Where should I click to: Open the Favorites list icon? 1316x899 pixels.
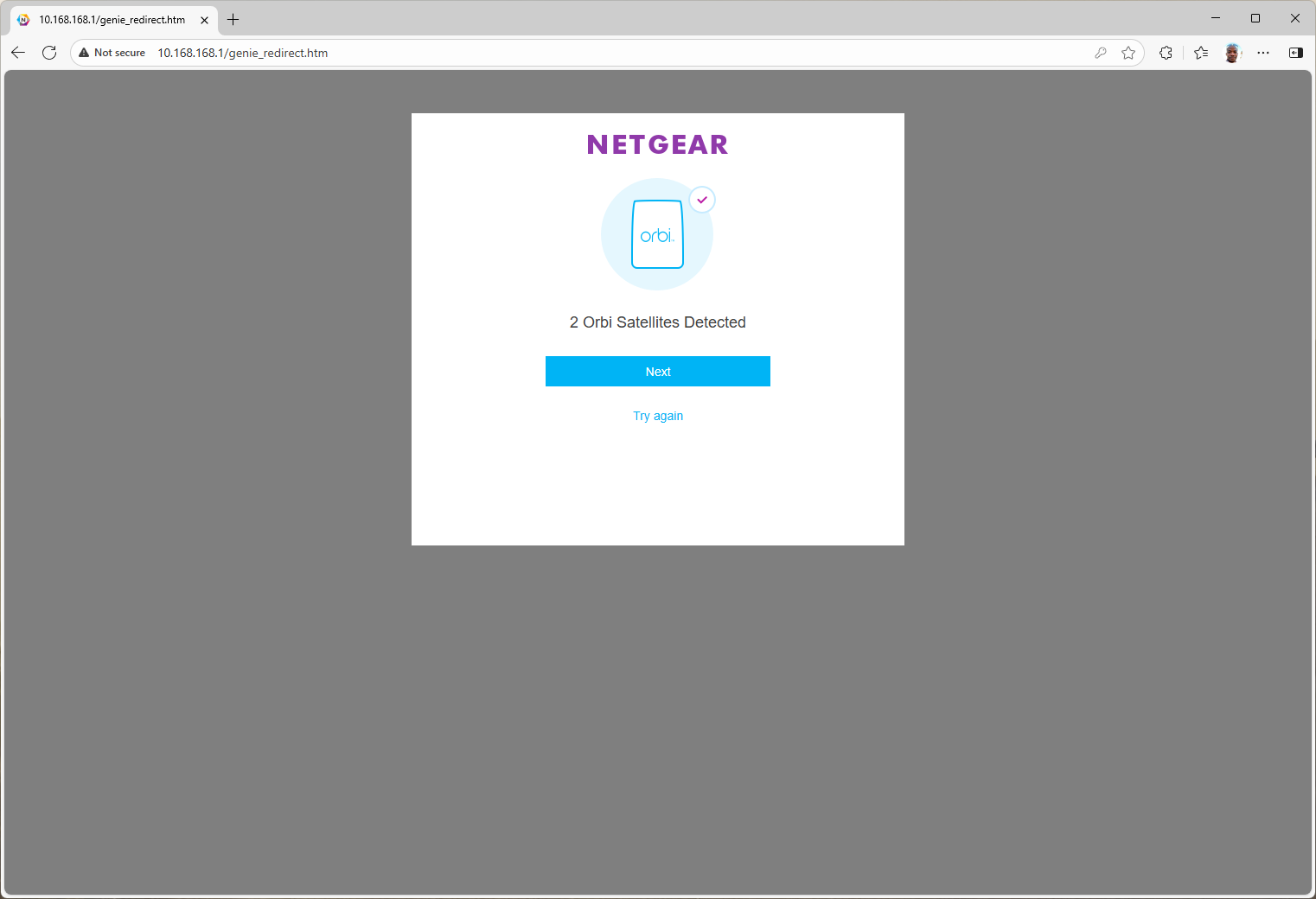(1201, 53)
